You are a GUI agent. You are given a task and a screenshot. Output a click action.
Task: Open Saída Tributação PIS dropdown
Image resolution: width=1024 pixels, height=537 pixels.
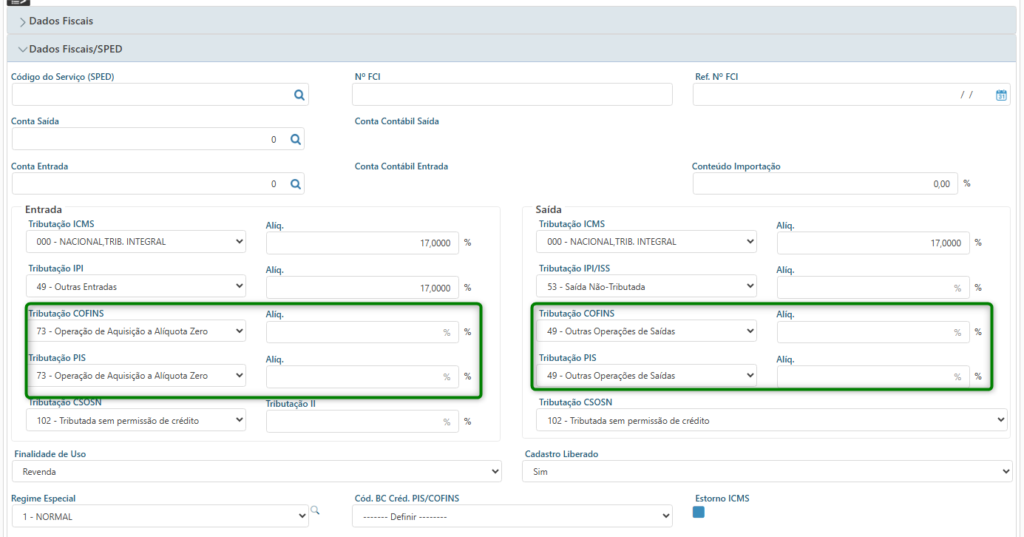tap(647, 376)
